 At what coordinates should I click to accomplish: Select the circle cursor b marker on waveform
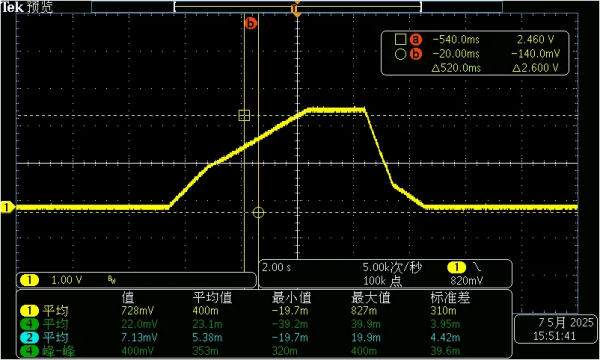258,212
